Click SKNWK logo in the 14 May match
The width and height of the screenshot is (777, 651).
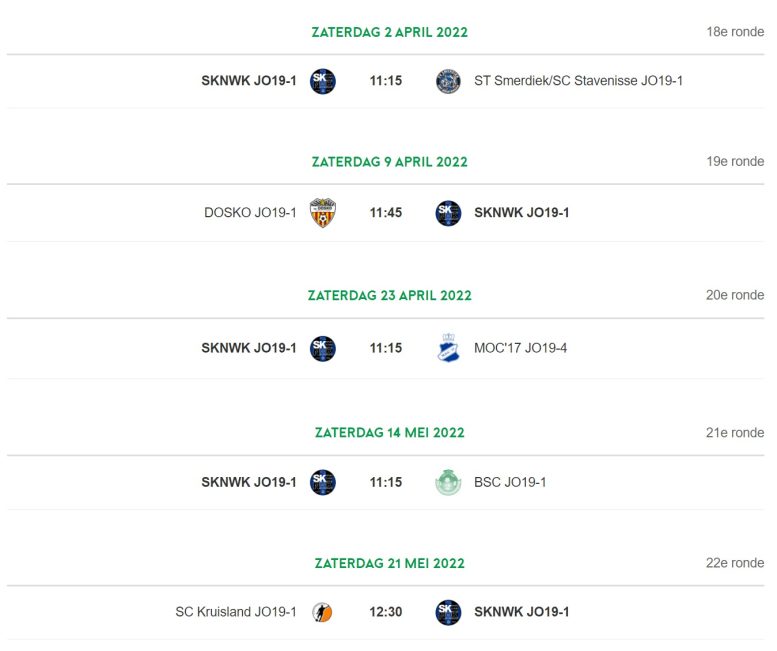(x=323, y=482)
